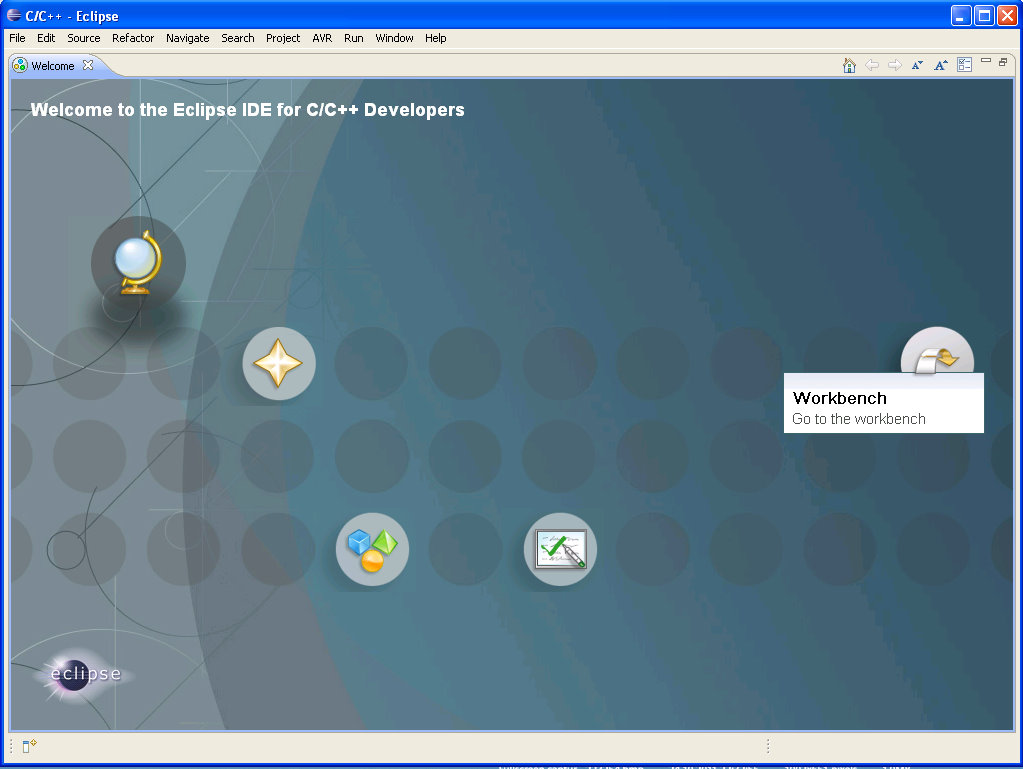Open the File menu
Image resolution: width=1023 pixels, height=769 pixels.
(x=17, y=38)
